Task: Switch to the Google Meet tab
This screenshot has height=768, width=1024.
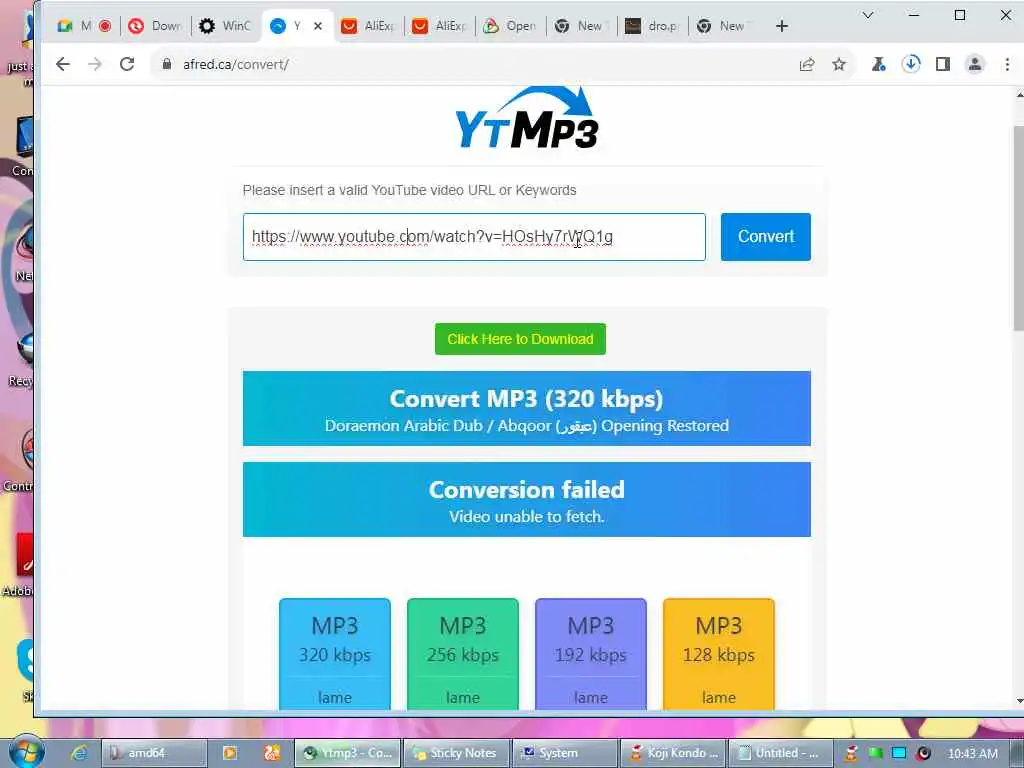Action: coord(84,26)
